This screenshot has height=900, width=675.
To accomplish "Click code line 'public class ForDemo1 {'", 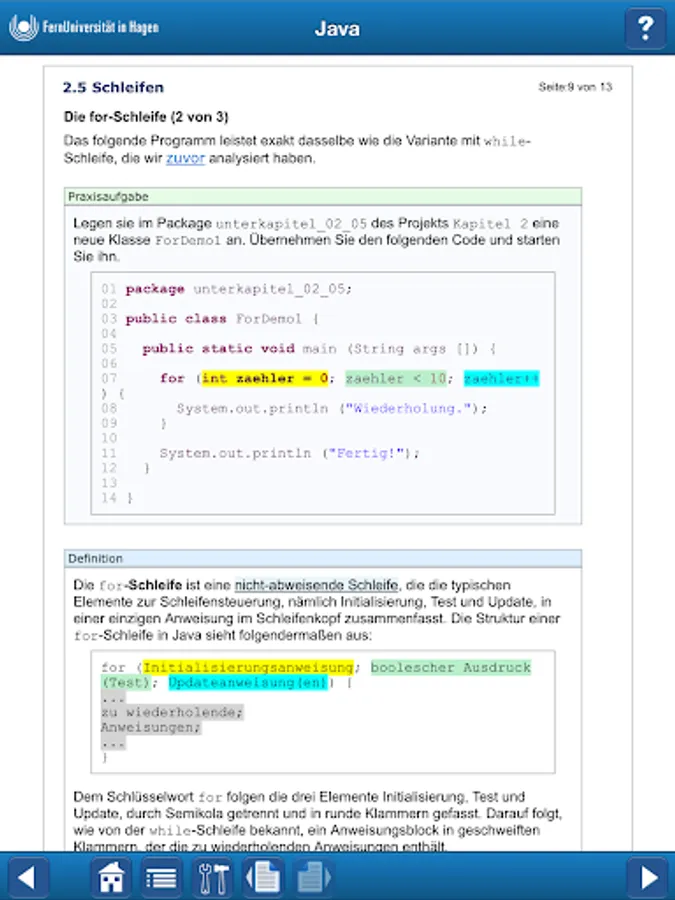I will (x=222, y=319).
